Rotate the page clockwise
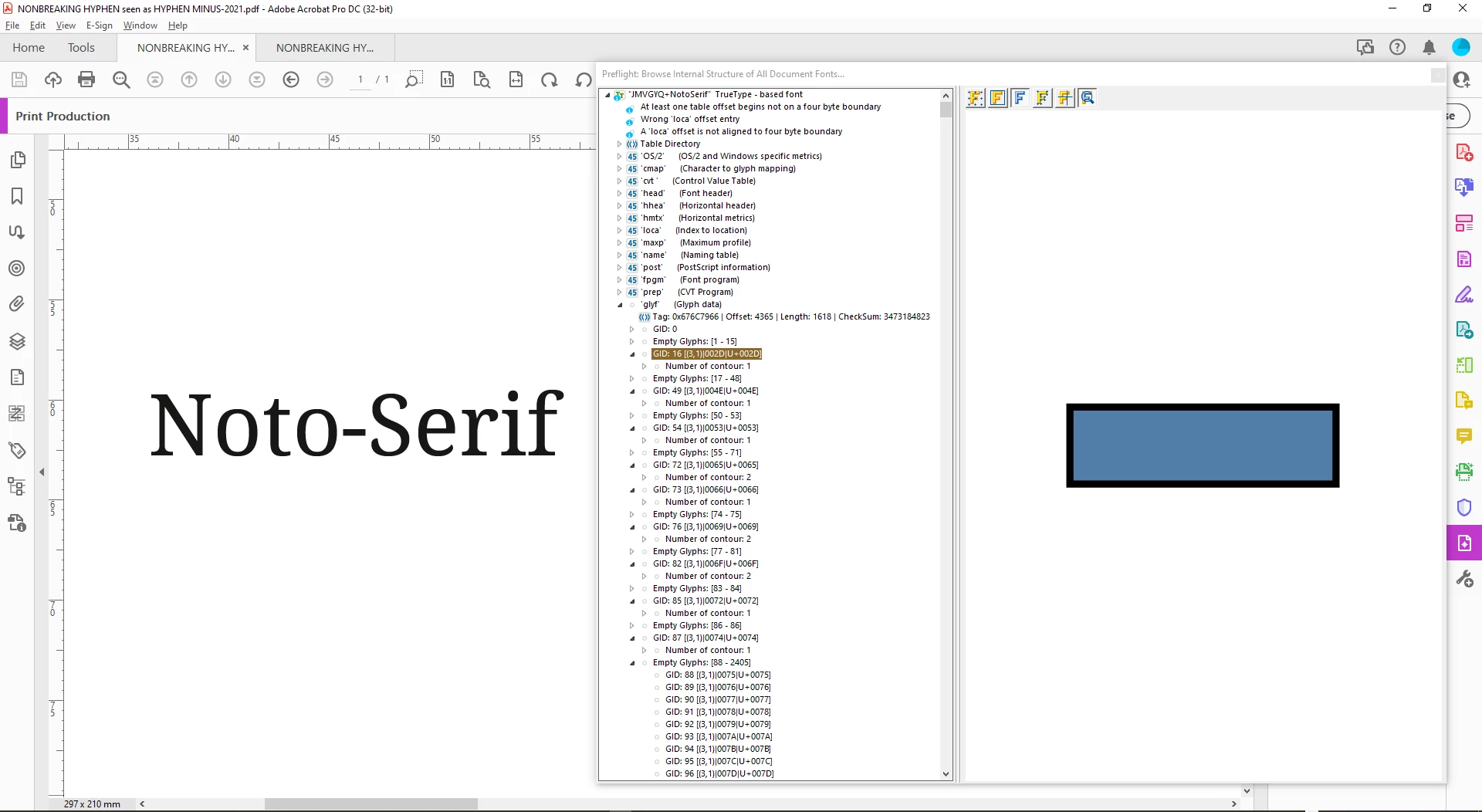This screenshot has height=812, width=1482. (549, 80)
